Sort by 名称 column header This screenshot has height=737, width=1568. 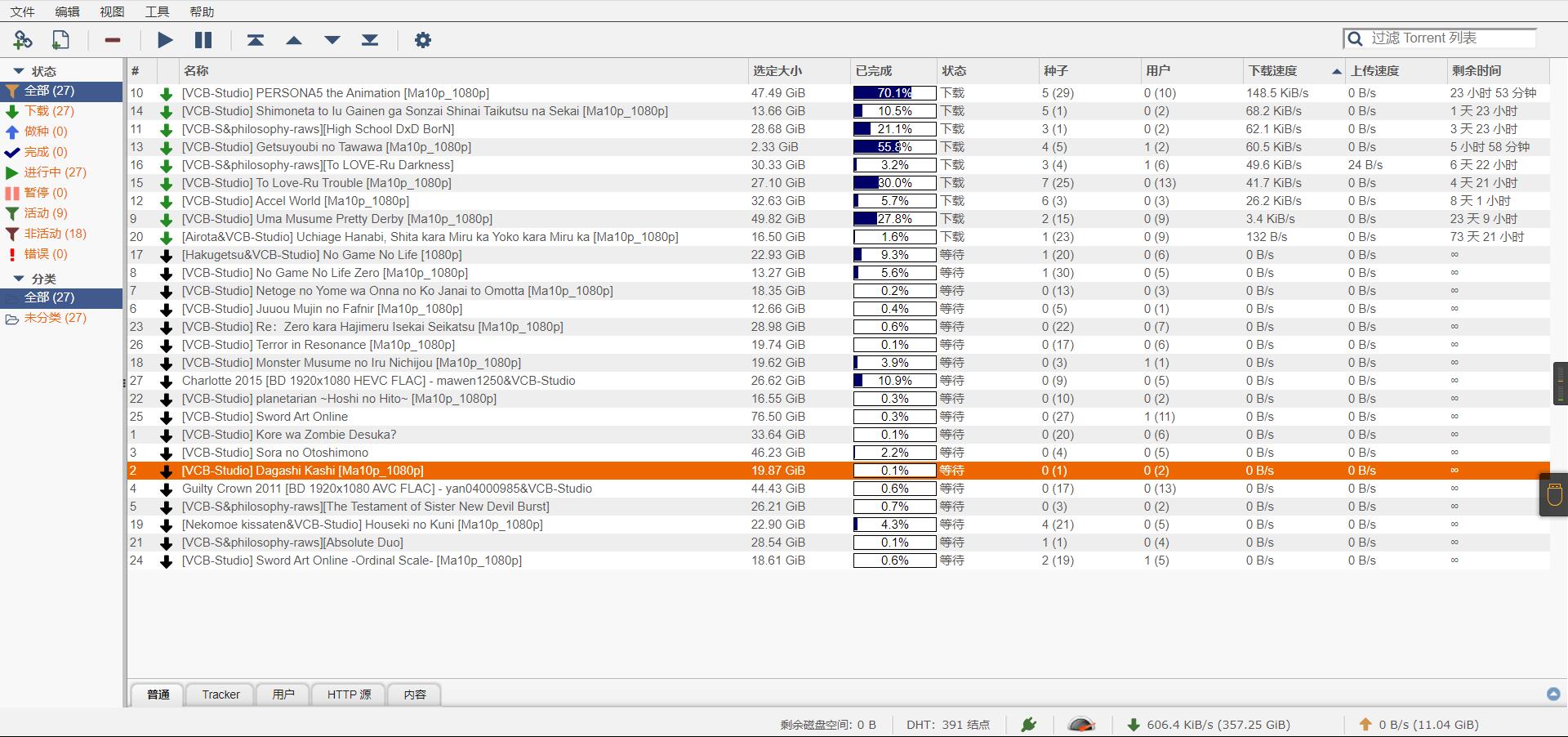[464, 71]
